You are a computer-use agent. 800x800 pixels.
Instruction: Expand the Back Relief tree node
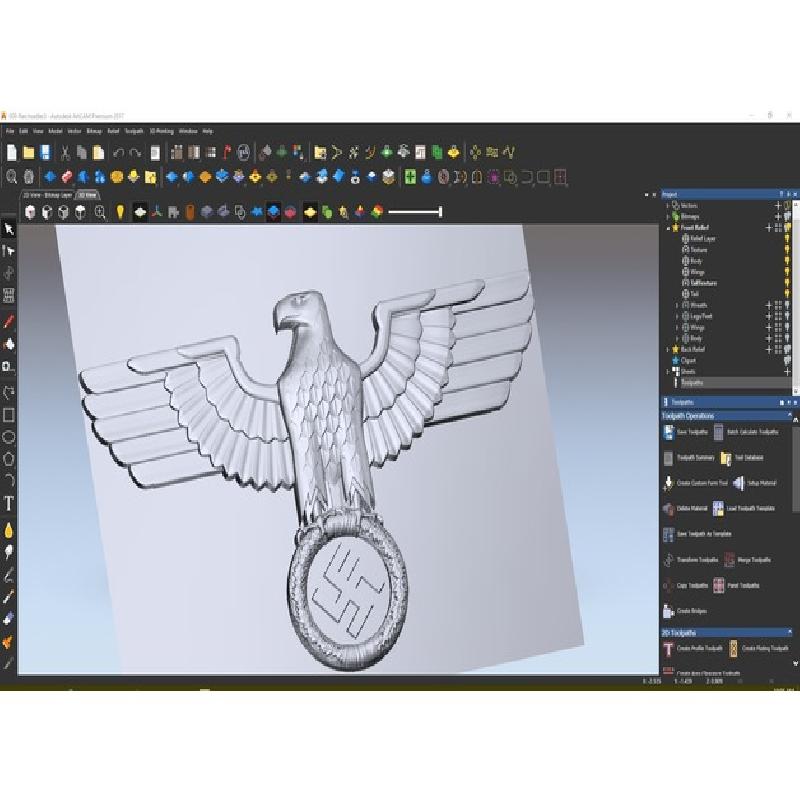click(x=668, y=349)
